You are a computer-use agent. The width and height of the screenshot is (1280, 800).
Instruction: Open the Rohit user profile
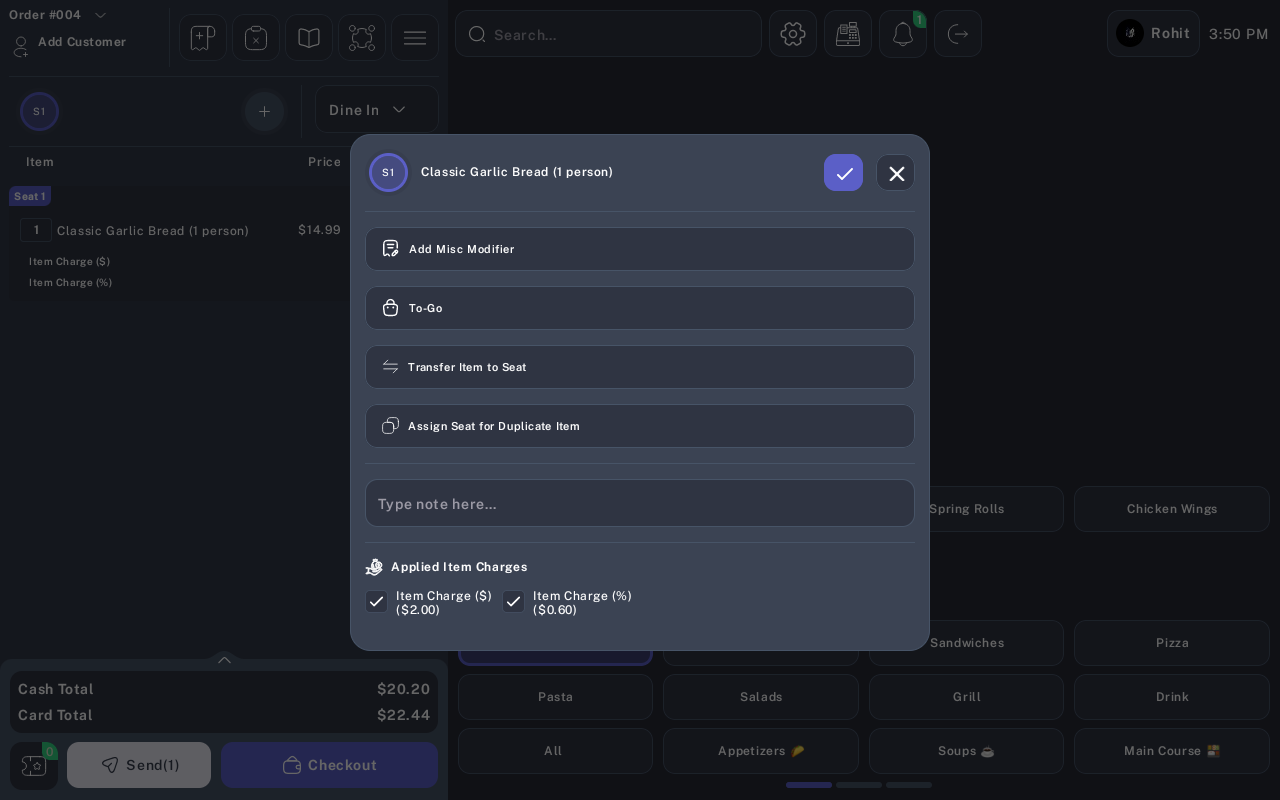click(x=1153, y=34)
